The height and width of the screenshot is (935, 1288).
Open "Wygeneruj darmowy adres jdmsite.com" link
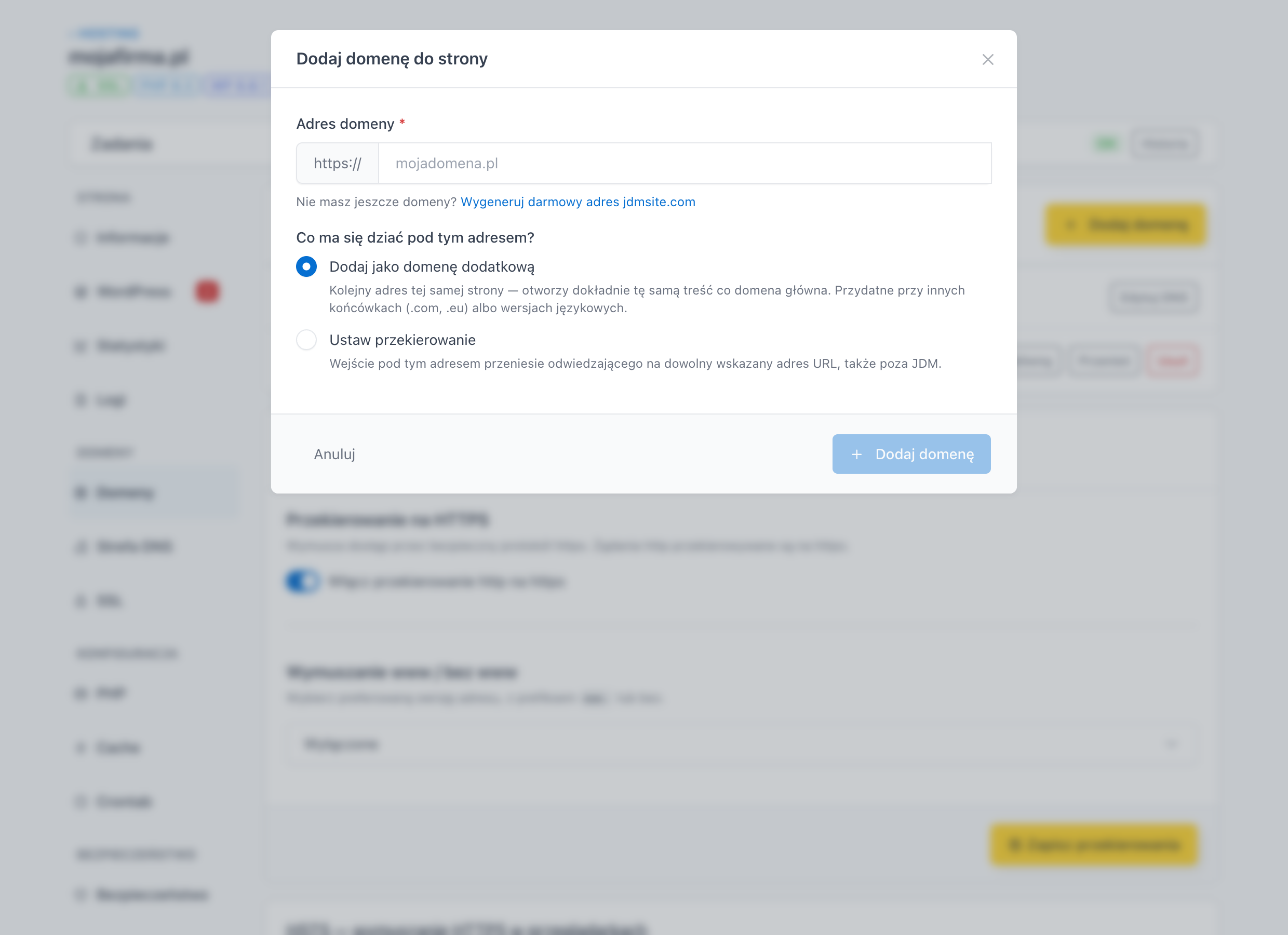[x=578, y=202]
